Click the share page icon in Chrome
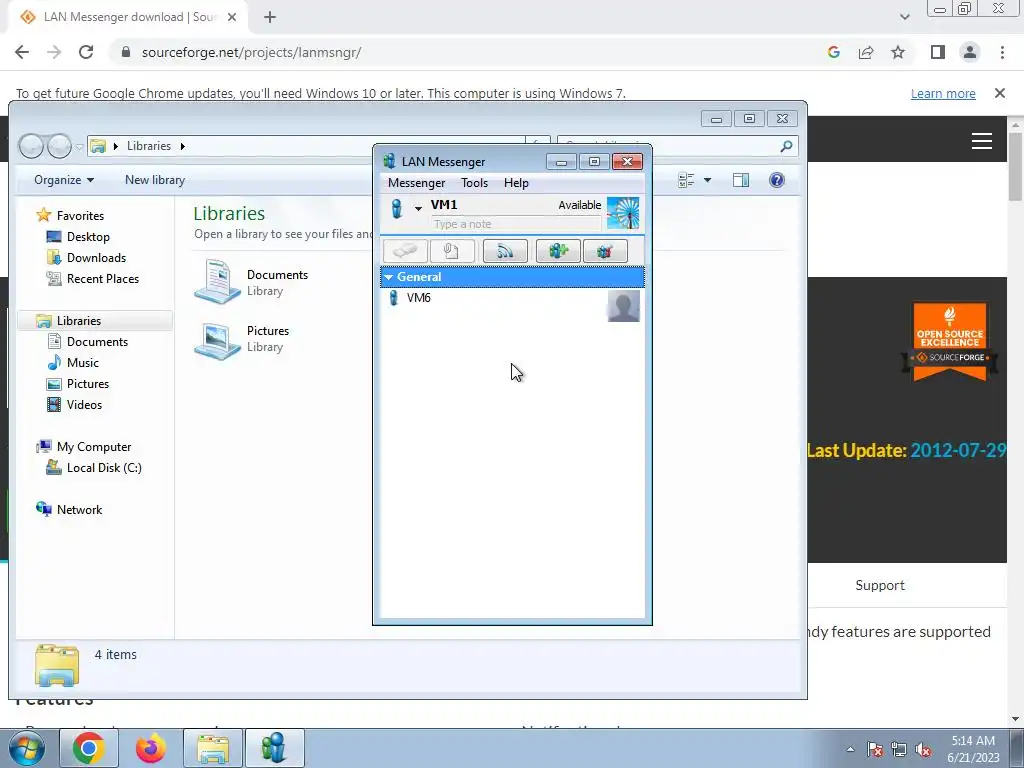This screenshot has width=1024, height=768. click(866, 52)
